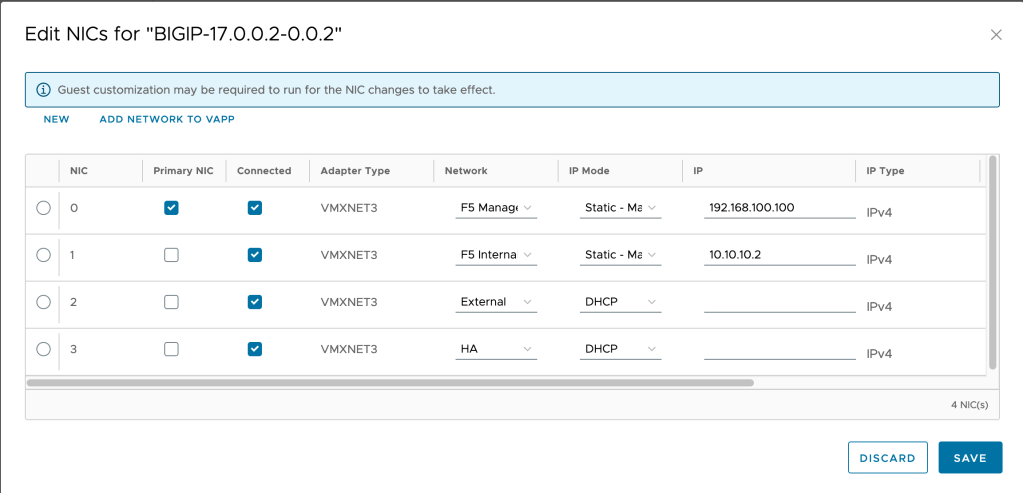Close the Edit NICs dialog
Image resolution: width=1023 pixels, height=493 pixels.
click(x=995, y=35)
